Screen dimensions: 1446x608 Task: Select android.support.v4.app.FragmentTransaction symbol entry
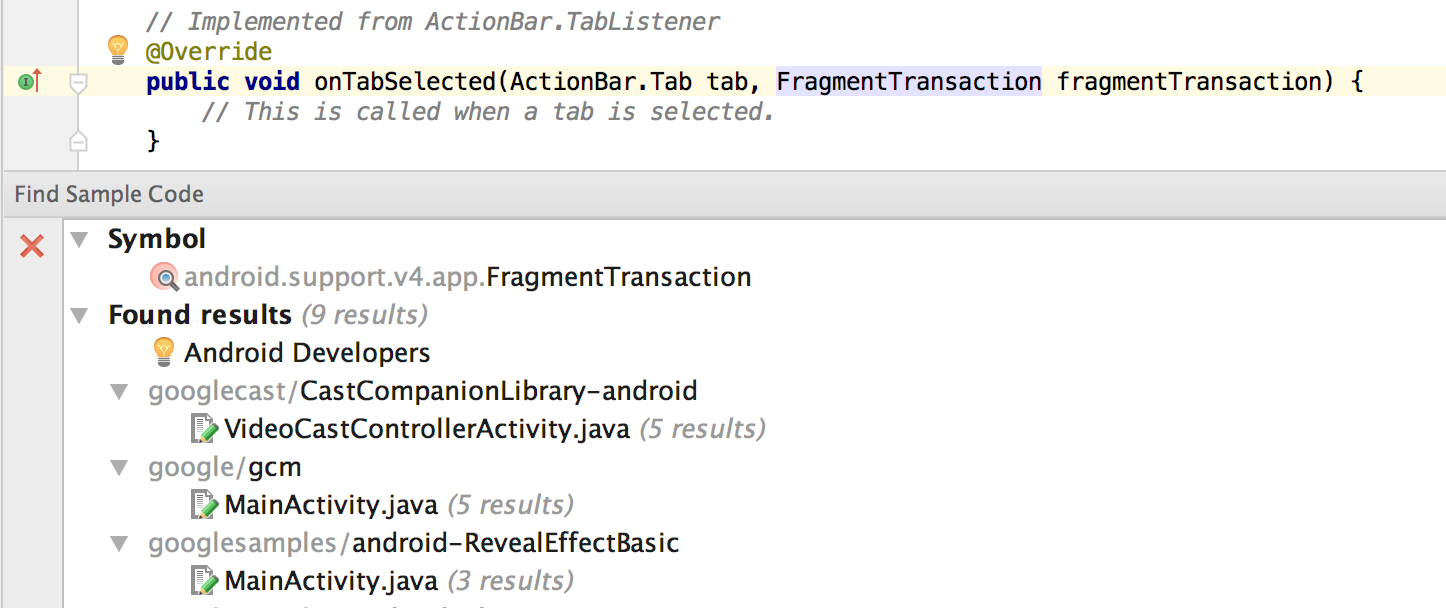tap(467, 277)
